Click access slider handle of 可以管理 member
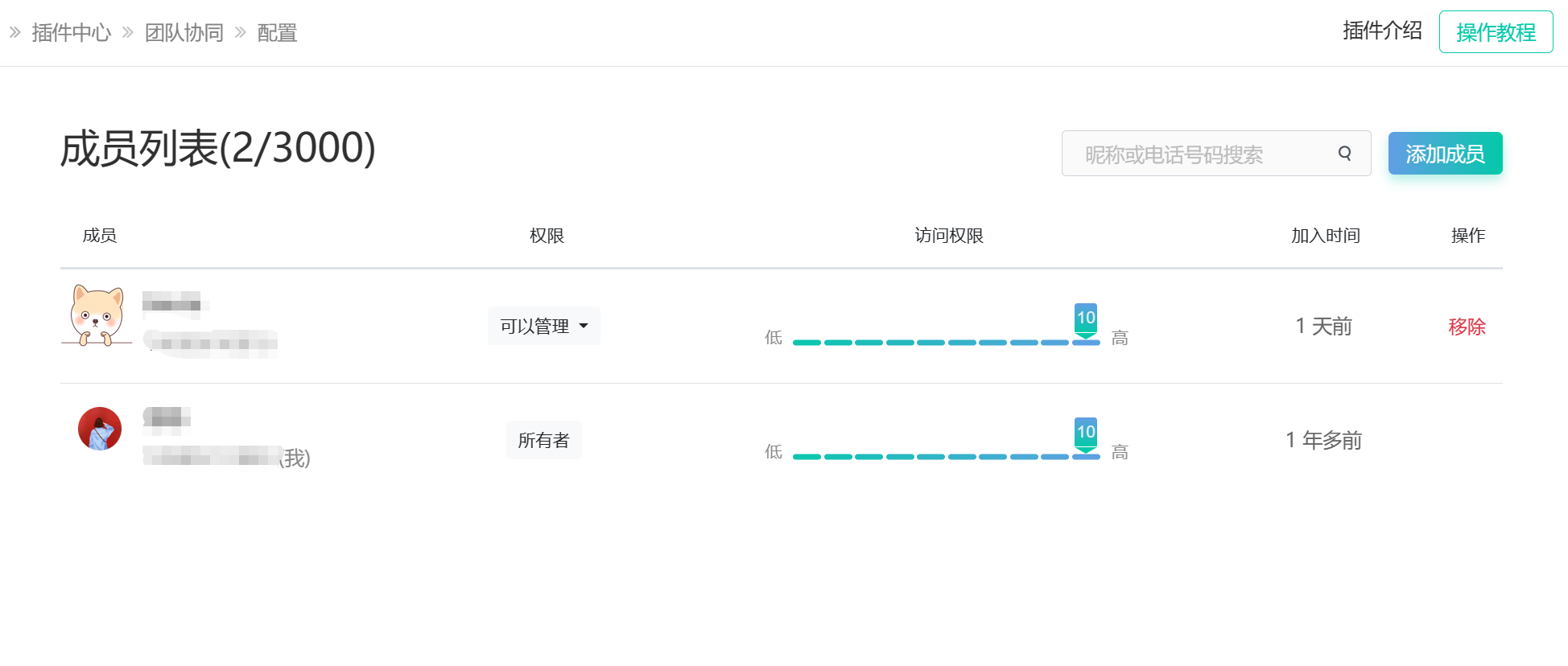 (x=1086, y=320)
